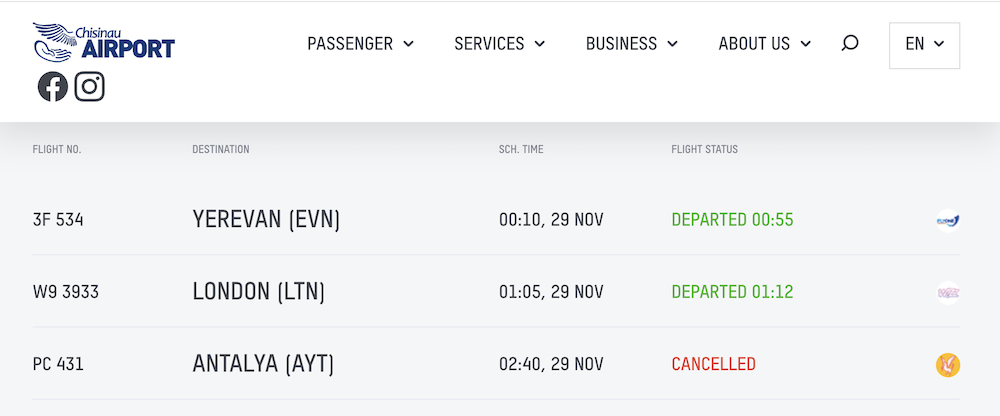Expand the Services menu chevron
The height and width of the screenshot is (416, 1000).
[540, 44]
